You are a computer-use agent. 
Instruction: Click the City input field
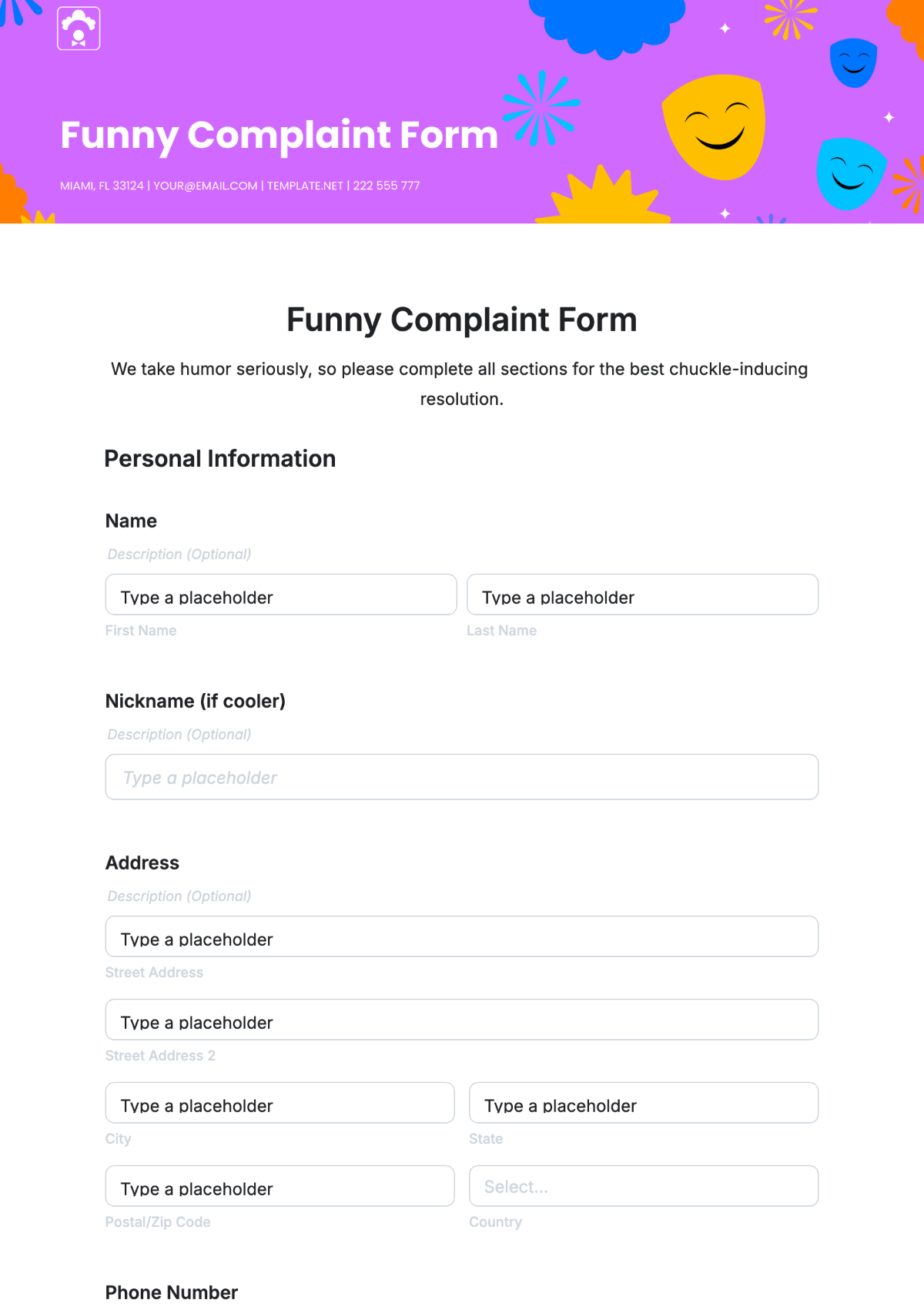point(280,1103)
